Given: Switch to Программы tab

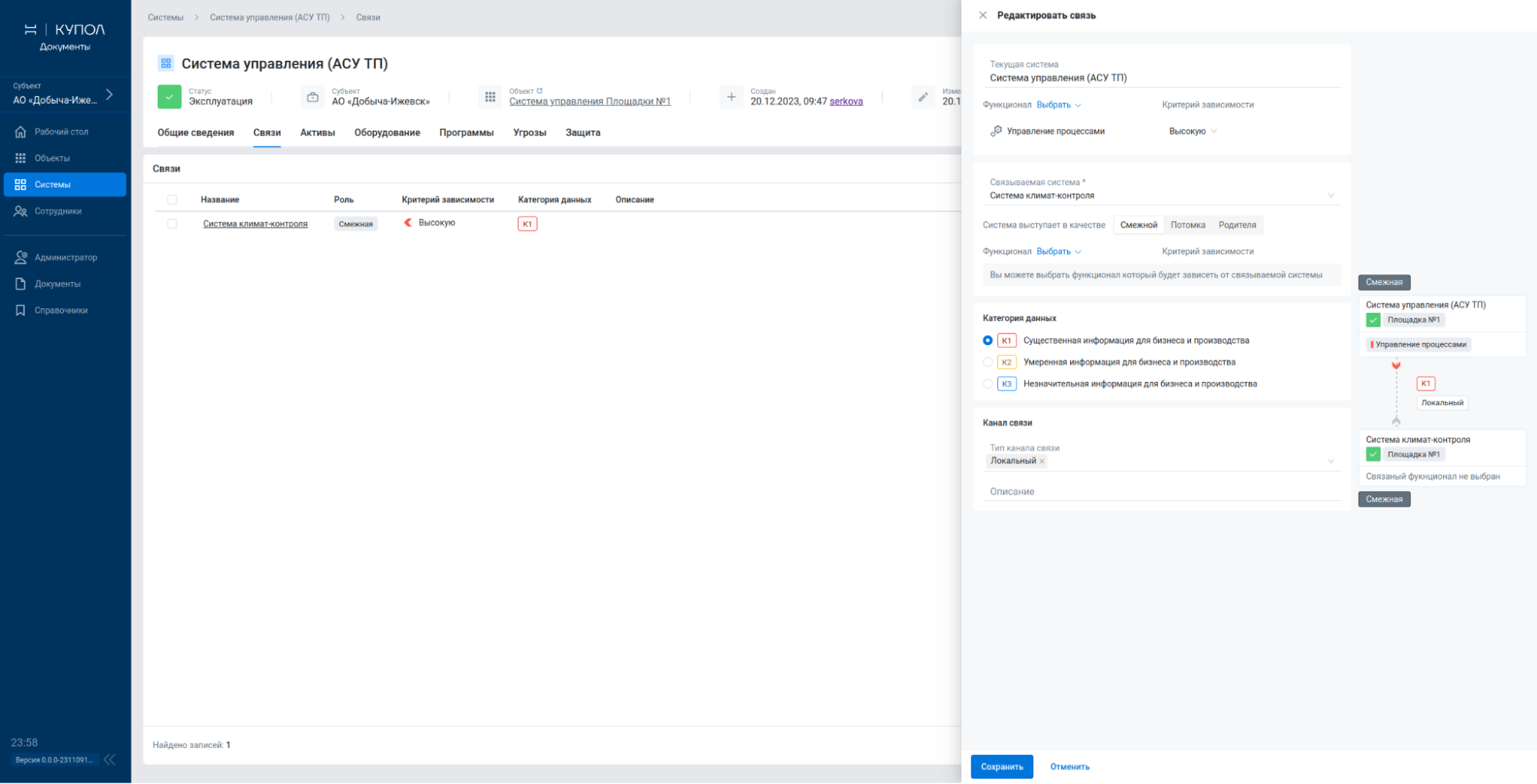Looking at the screenshot, I should pyautogui.click(x=467, y=133).
